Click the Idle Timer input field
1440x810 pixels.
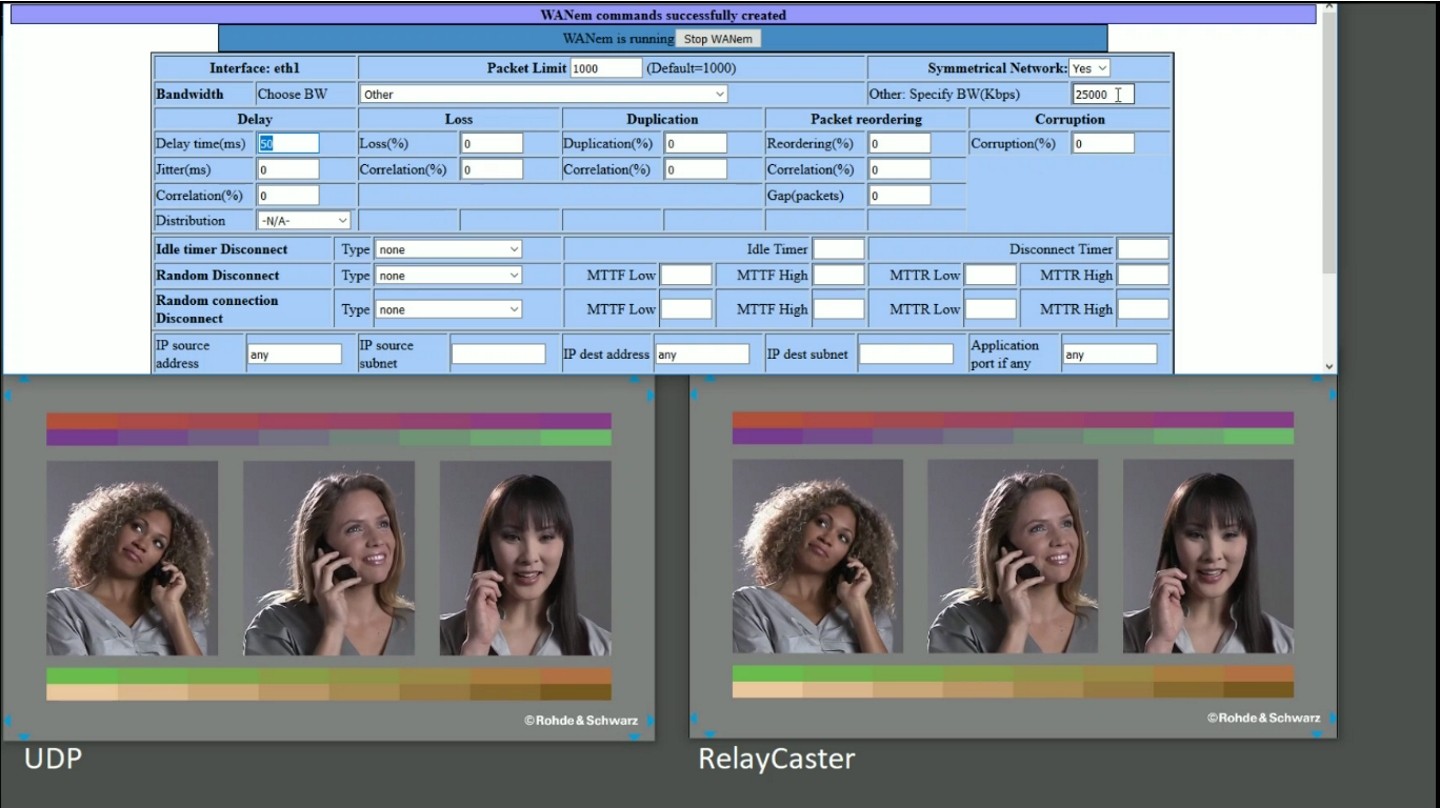tap(838, 249)
